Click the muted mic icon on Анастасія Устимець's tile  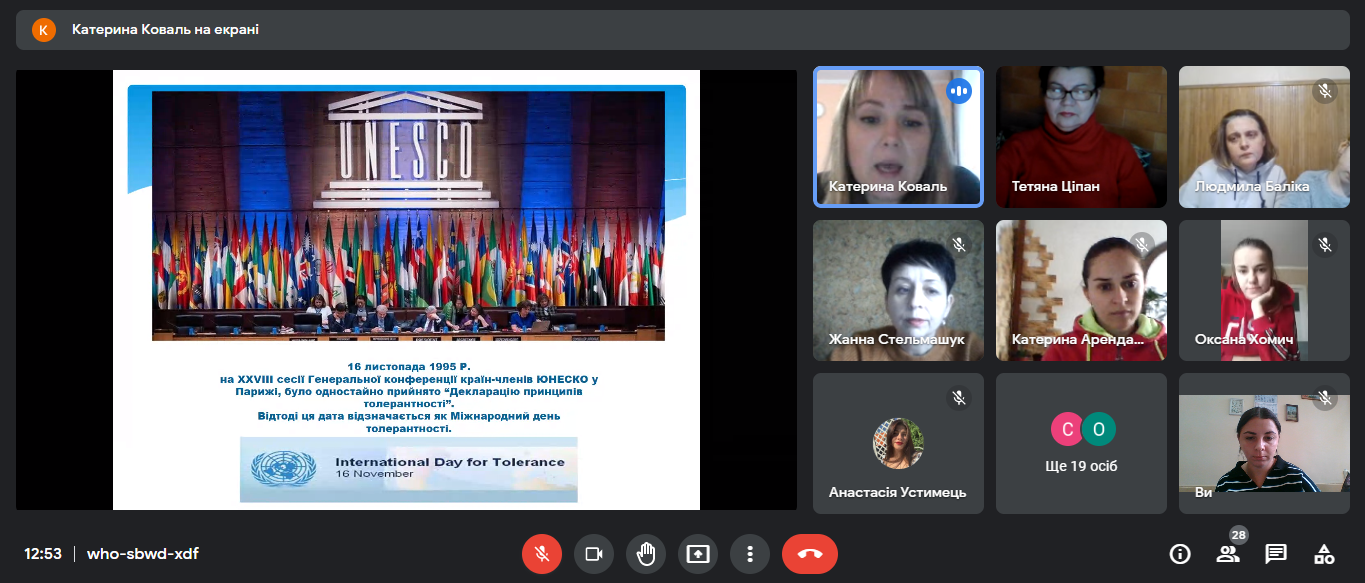click(959, 398)
